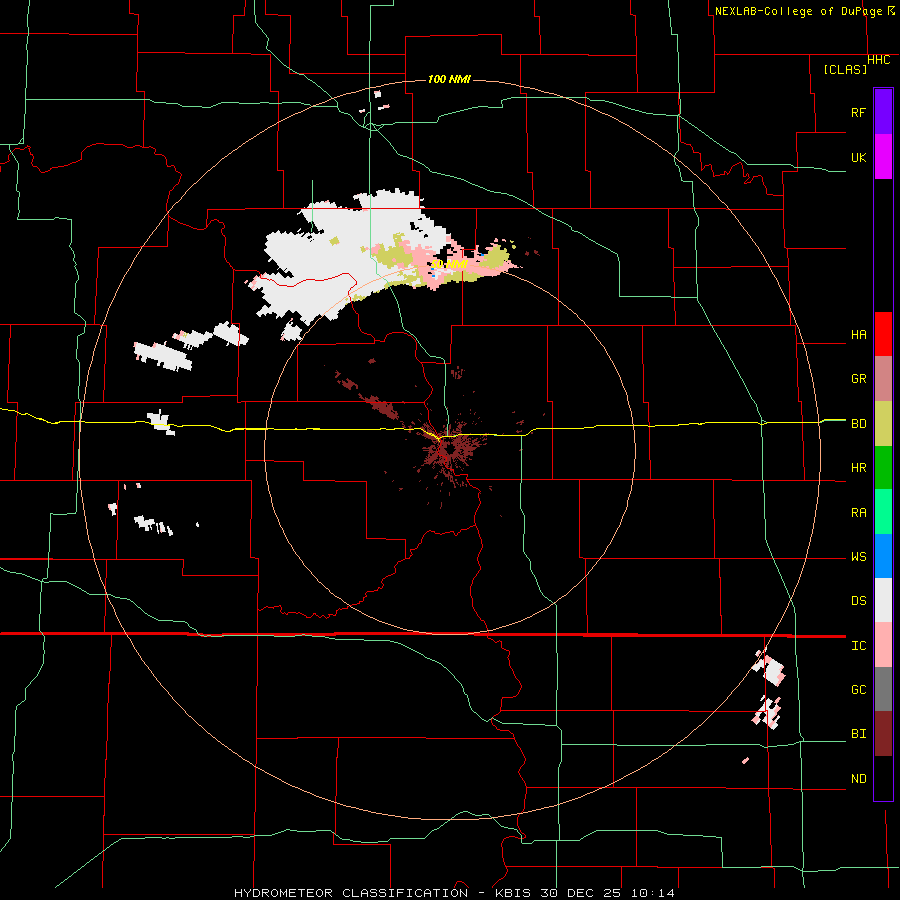This screenshot has height=900, width=900.
Task: Click the WS blue legend swatch
Action: tap(883, 556)
